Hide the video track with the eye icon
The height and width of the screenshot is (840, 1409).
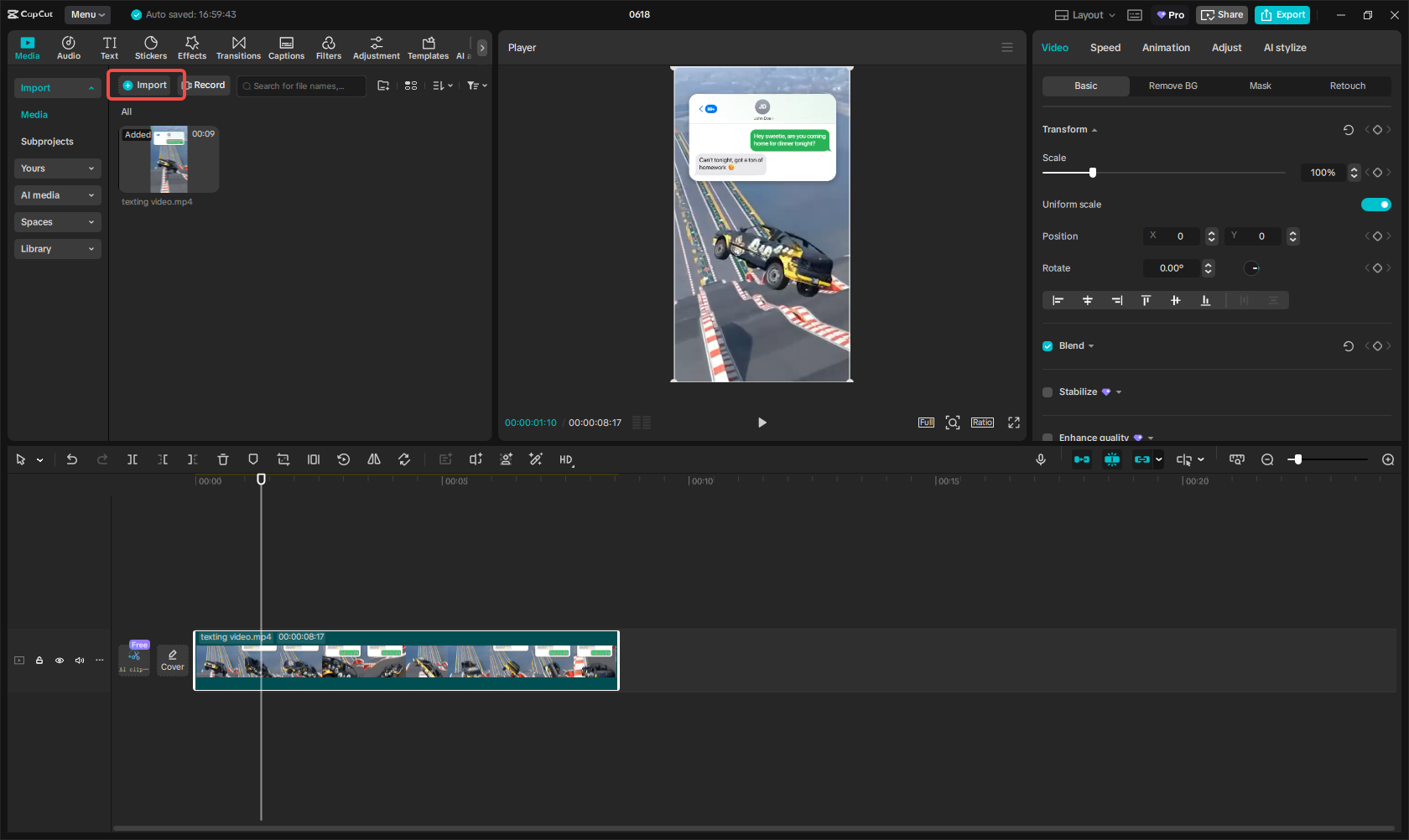pos(60,661)
